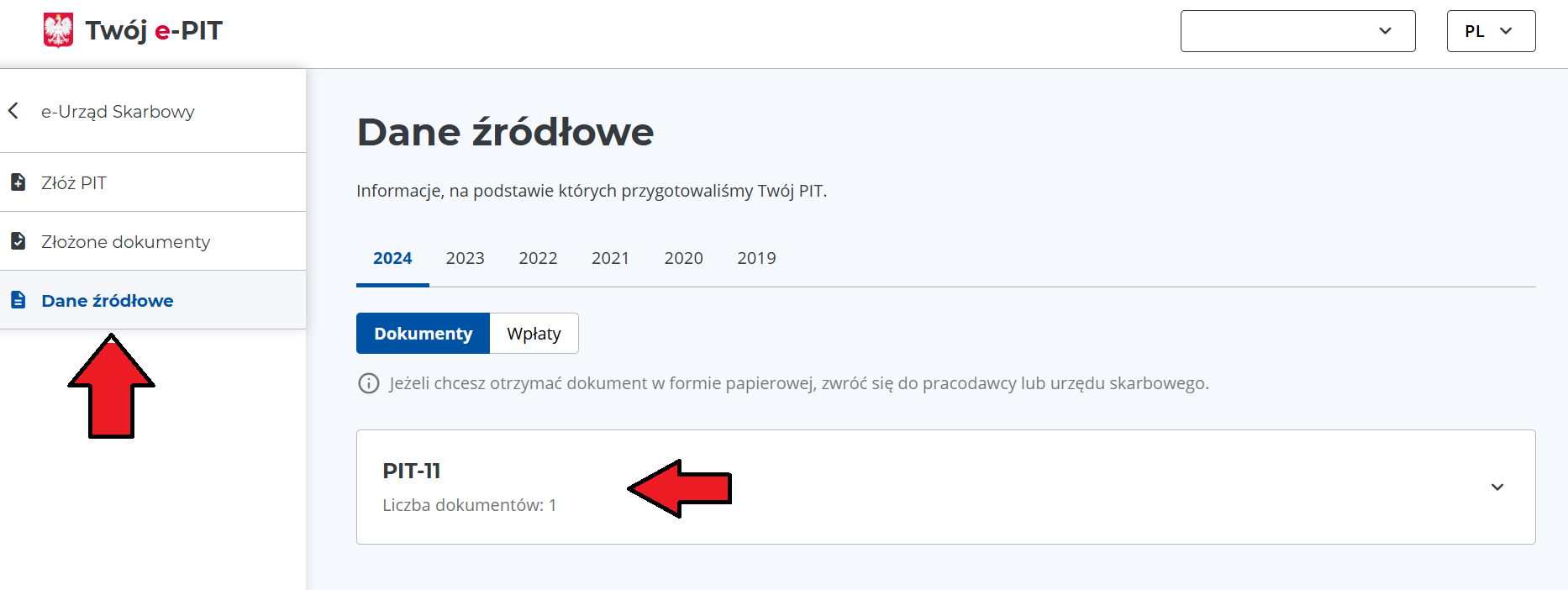Image resolution: width=1568 pixels, height=590 pixels.
Task: Click the info icon beside paper document note
Action: coord(368,383)
